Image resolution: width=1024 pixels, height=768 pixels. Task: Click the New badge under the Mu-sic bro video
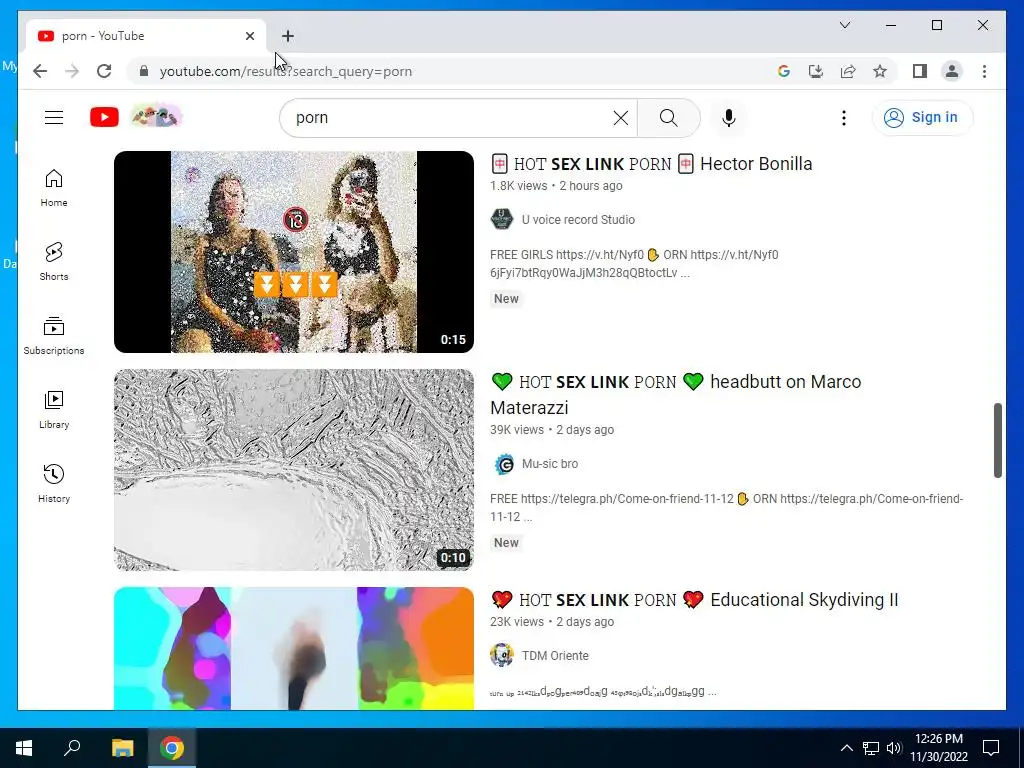pos(506,543)
